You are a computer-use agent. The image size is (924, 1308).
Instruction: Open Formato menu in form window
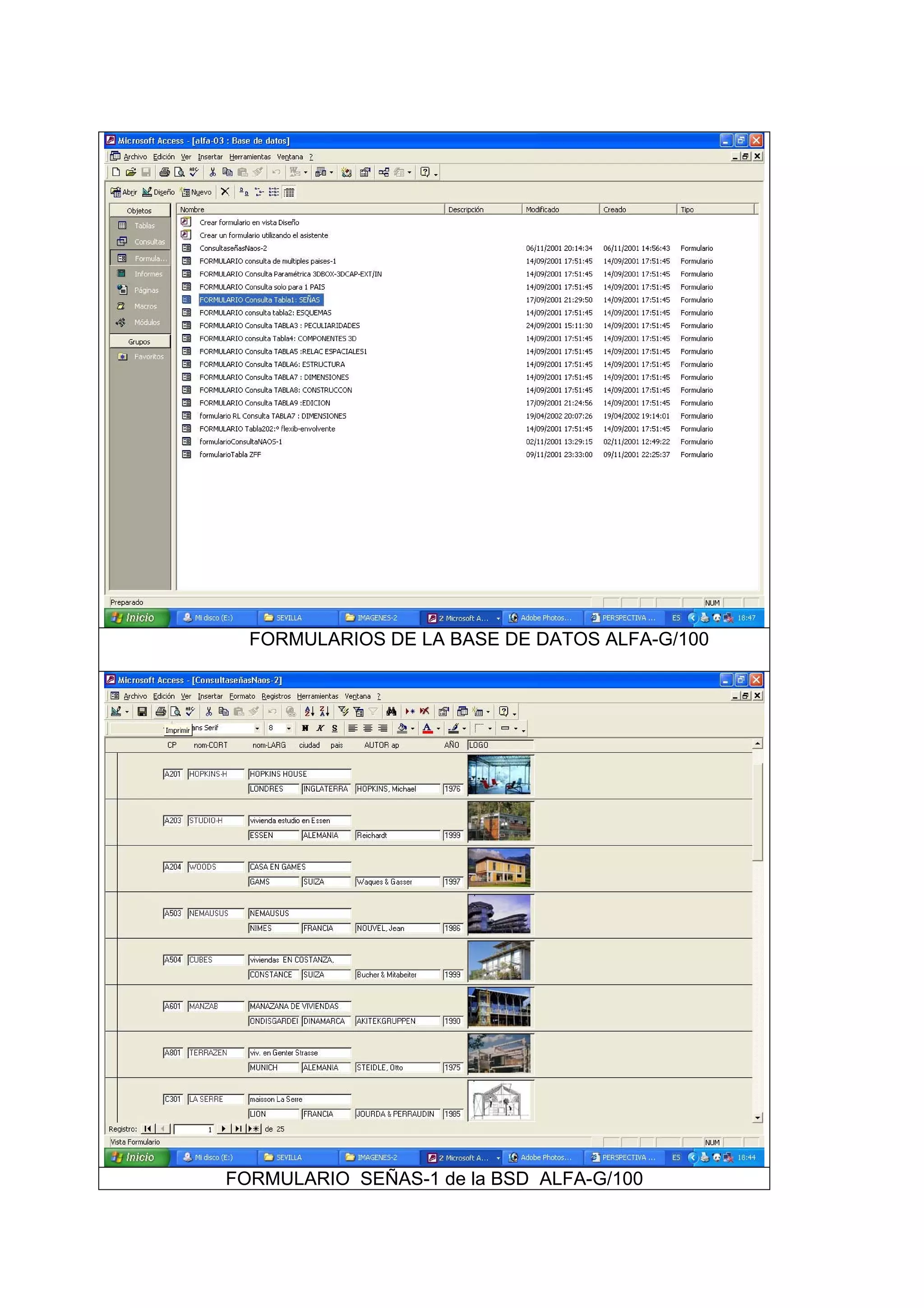tap(242, 696)
